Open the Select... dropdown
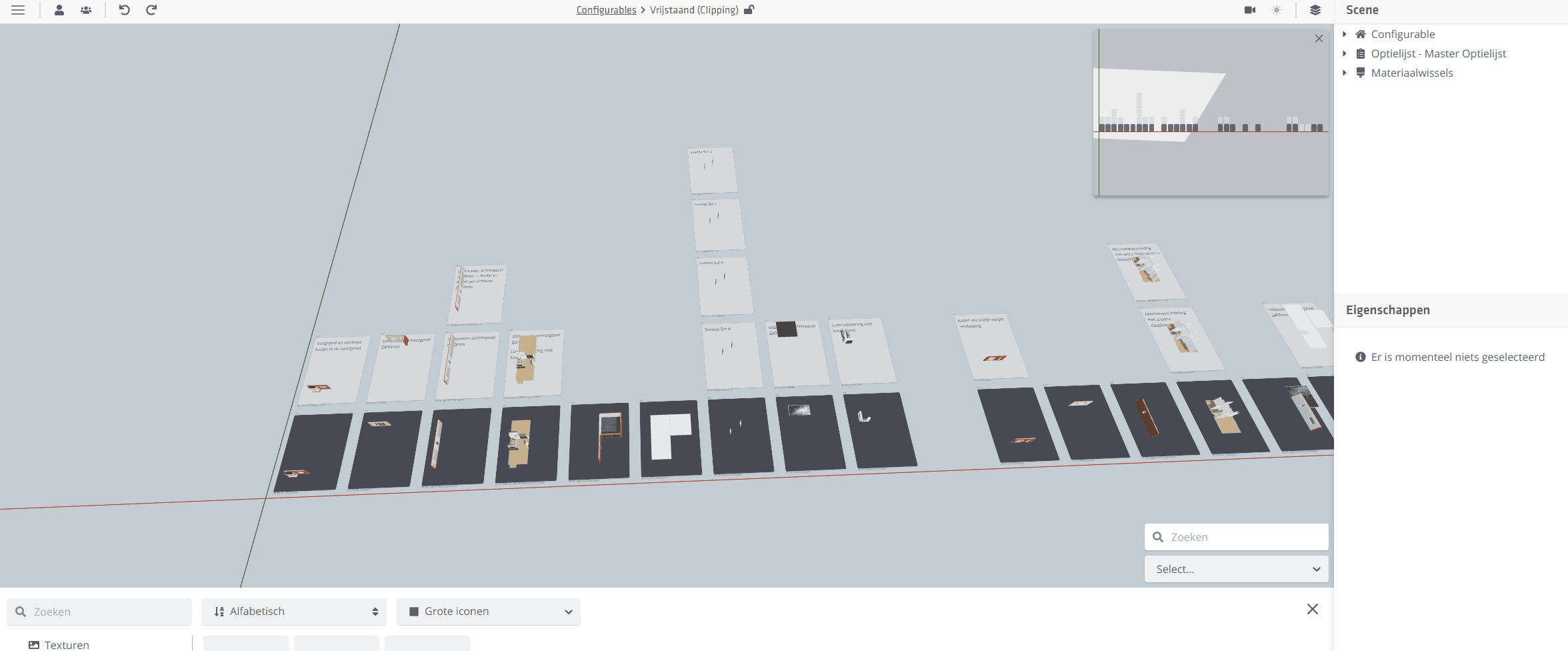The height and width of the screenshot is (651, 1568). click(x=1235, y=569)
